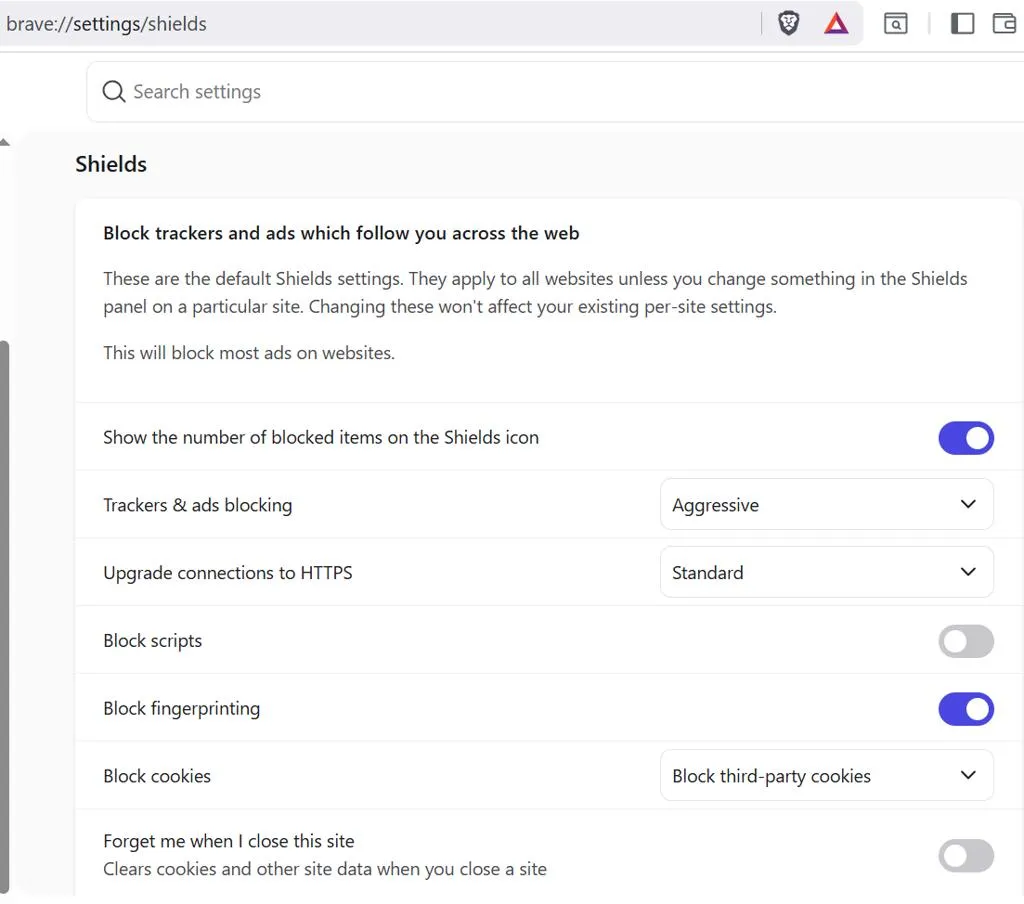The height and width of the screenshot is (904, 1024).
Task: Toggle the sidebar panel icon
Action: pos(962,24)
